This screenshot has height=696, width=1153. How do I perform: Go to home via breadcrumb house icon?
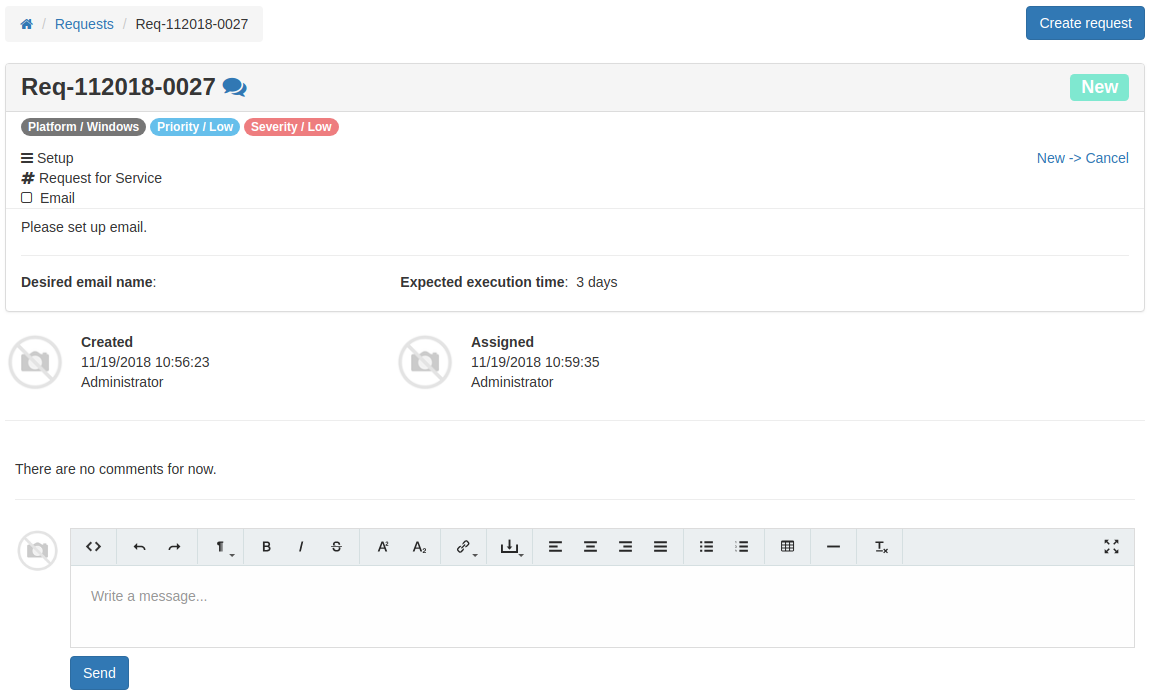pos(26,24)
